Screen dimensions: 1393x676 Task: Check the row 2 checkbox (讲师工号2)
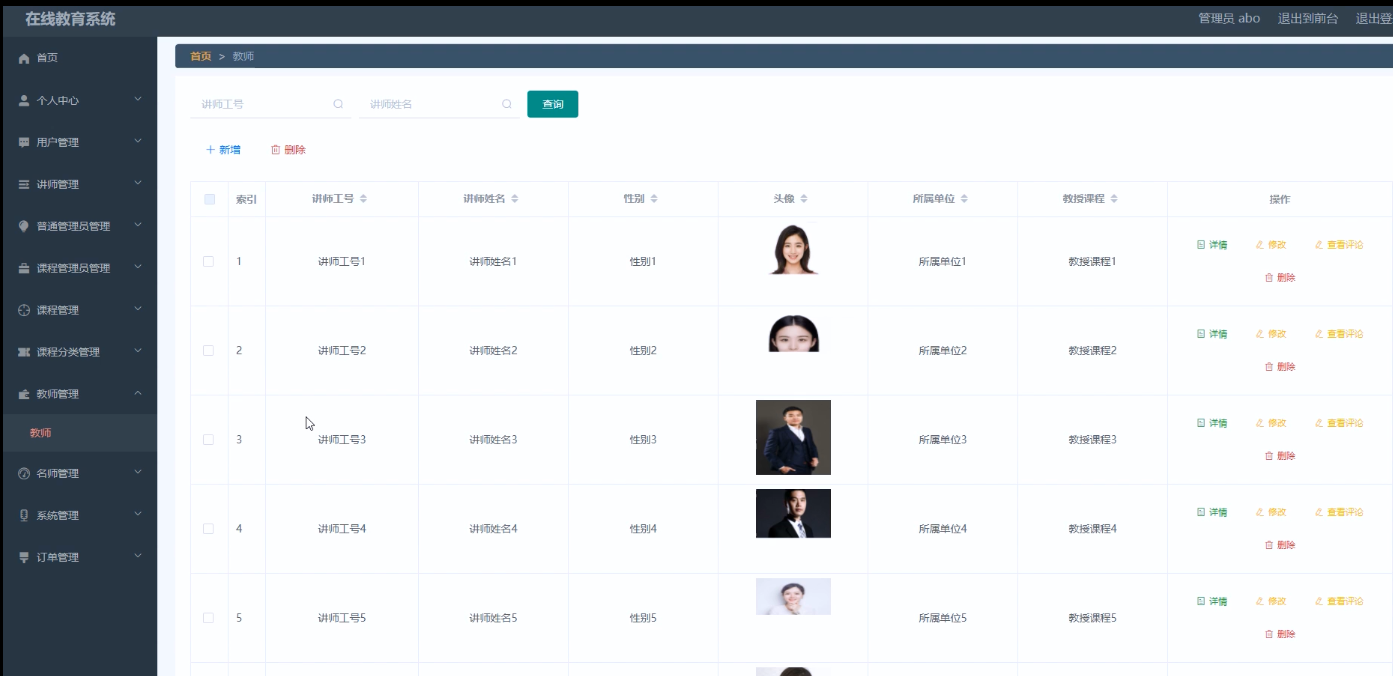click(x=208, y=350)
